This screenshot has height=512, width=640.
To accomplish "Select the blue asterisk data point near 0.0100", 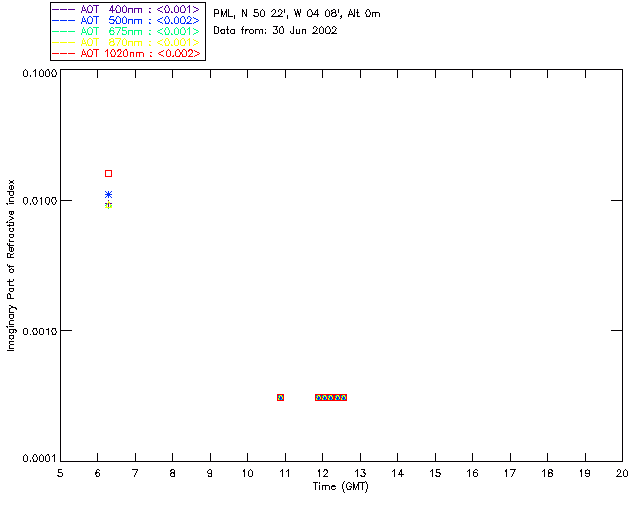I will tap(108, 195).
